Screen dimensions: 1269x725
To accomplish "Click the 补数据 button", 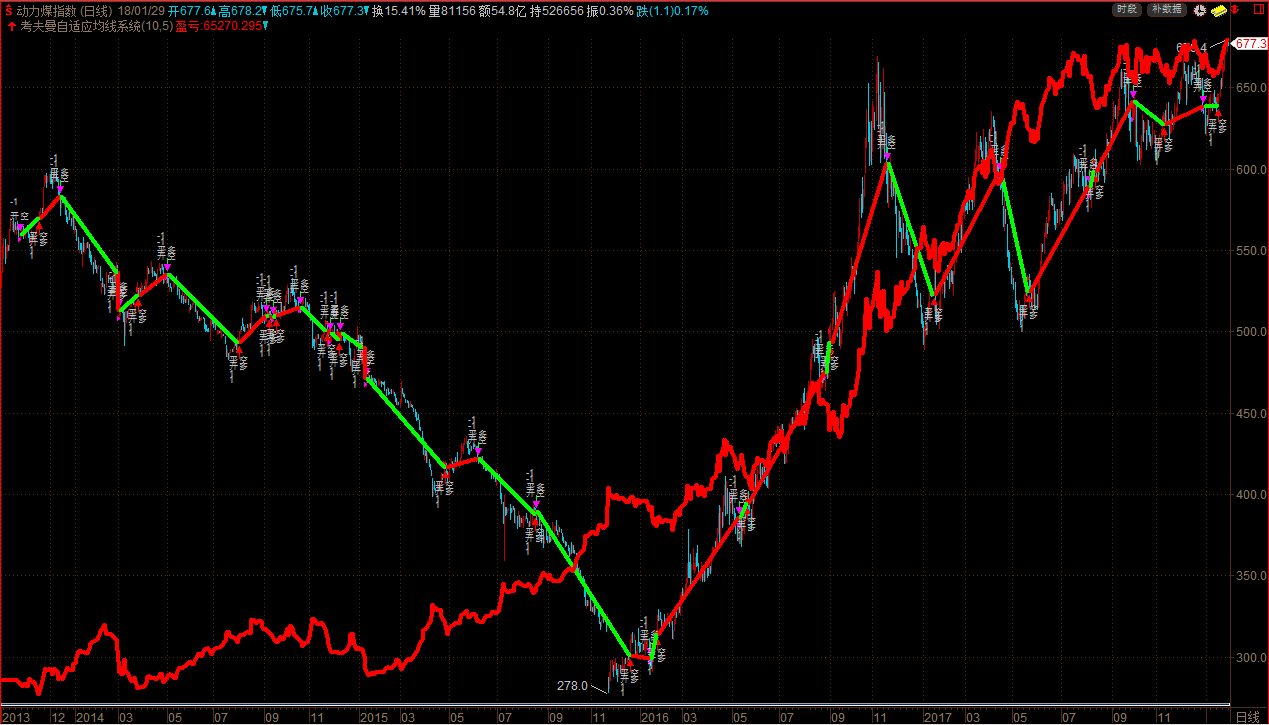I will coord(1167,9).
